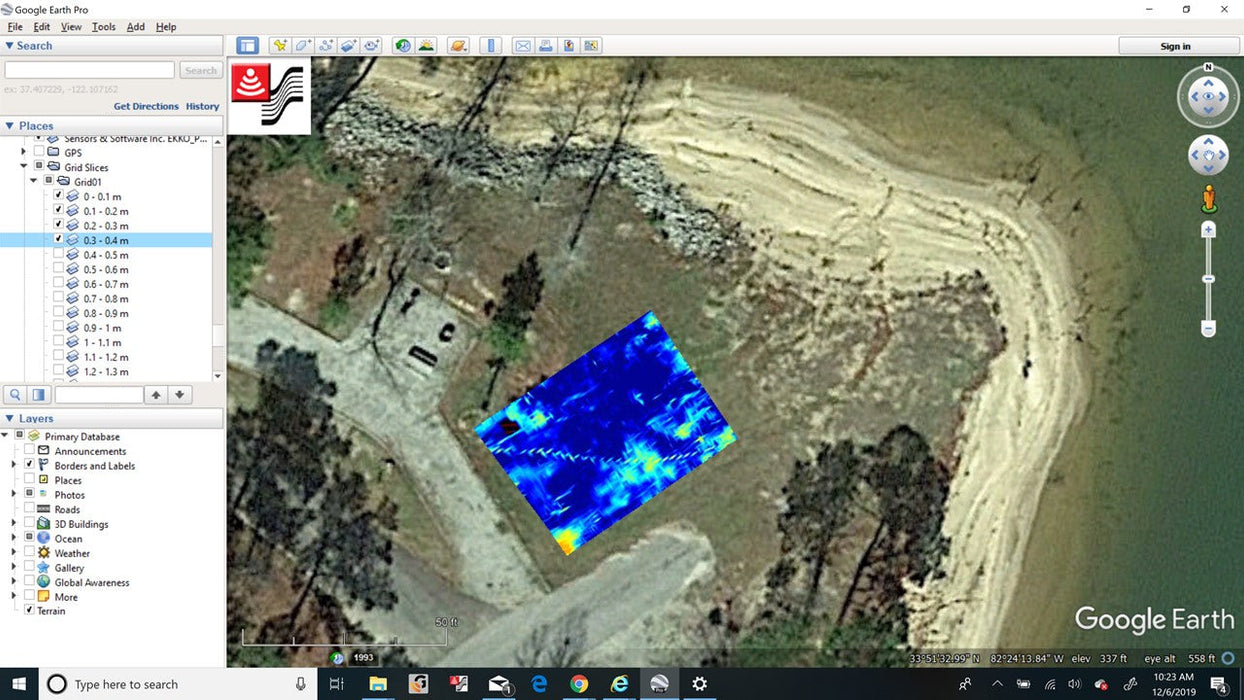Click the Print toolbar icon

(545, 46)
